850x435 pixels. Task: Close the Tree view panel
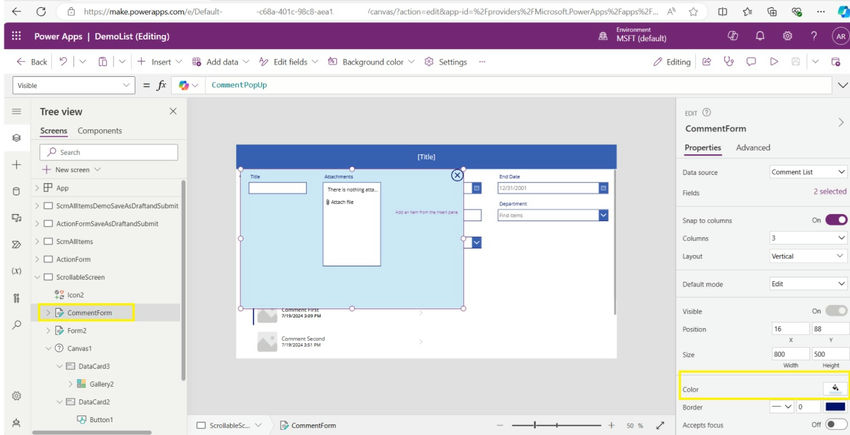173,111
